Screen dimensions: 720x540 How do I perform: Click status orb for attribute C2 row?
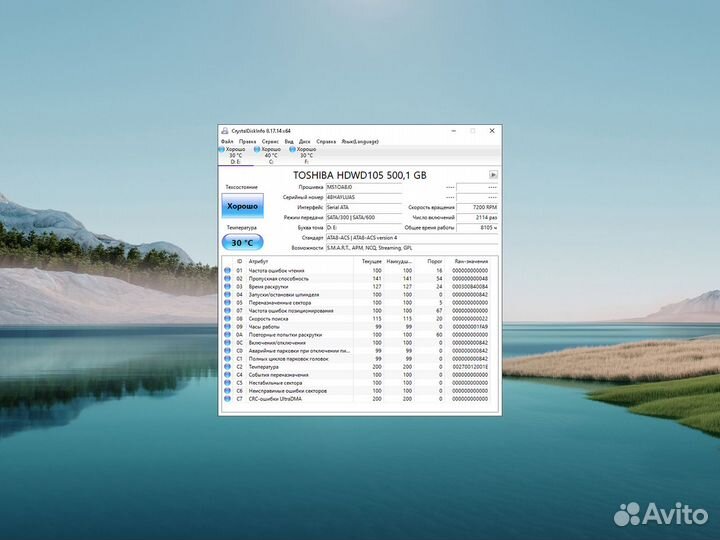click(x=227, y=367)
